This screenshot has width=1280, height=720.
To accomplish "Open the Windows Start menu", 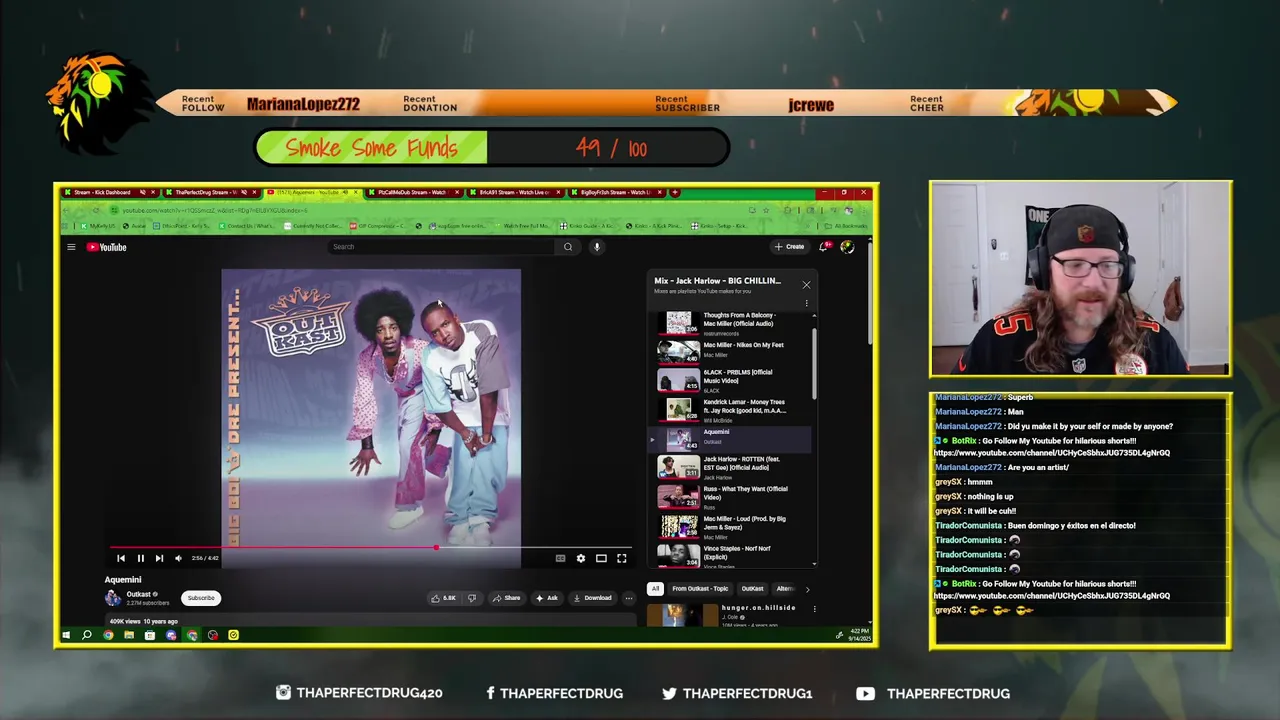I will coord(66,635).
